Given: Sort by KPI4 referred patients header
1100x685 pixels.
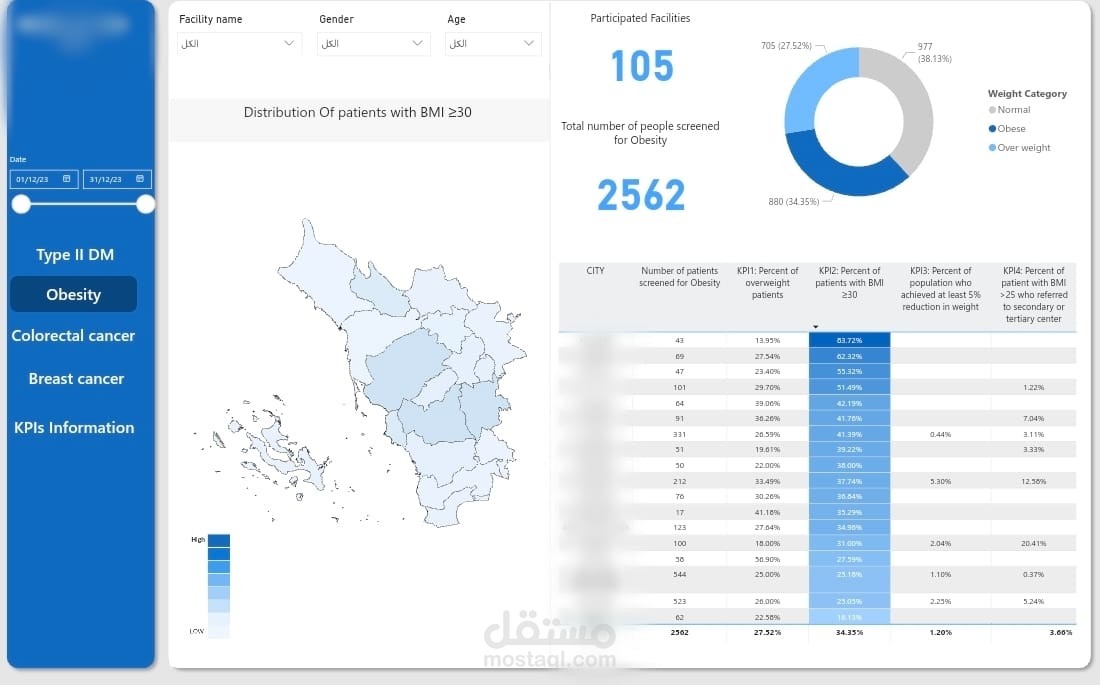Looking at the screenshot, I should tap(1033, 295).
